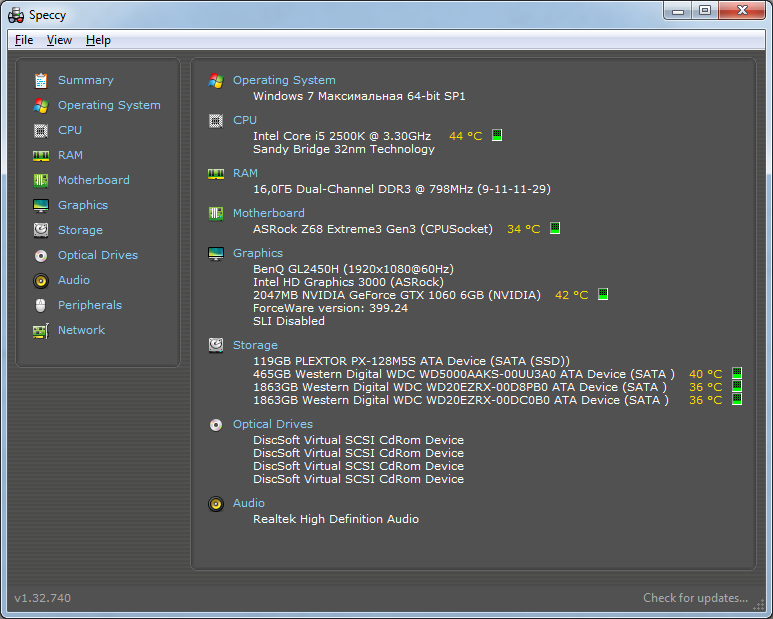The image size is (773, 619).
Task: Click the Operating System heading link in summary
Action: (x=284, y=80)
